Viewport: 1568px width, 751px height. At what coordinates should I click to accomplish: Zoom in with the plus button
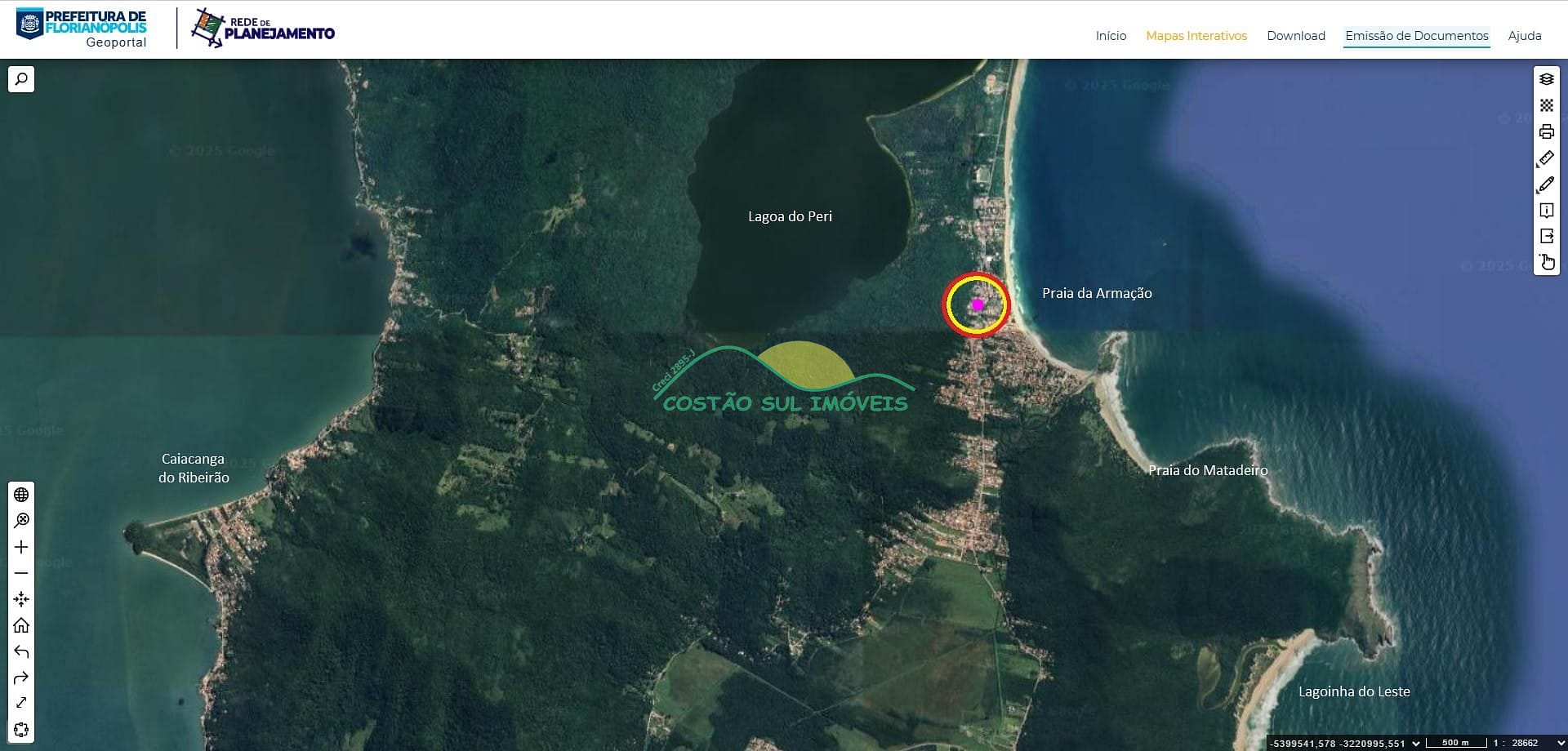pos(21,547)
